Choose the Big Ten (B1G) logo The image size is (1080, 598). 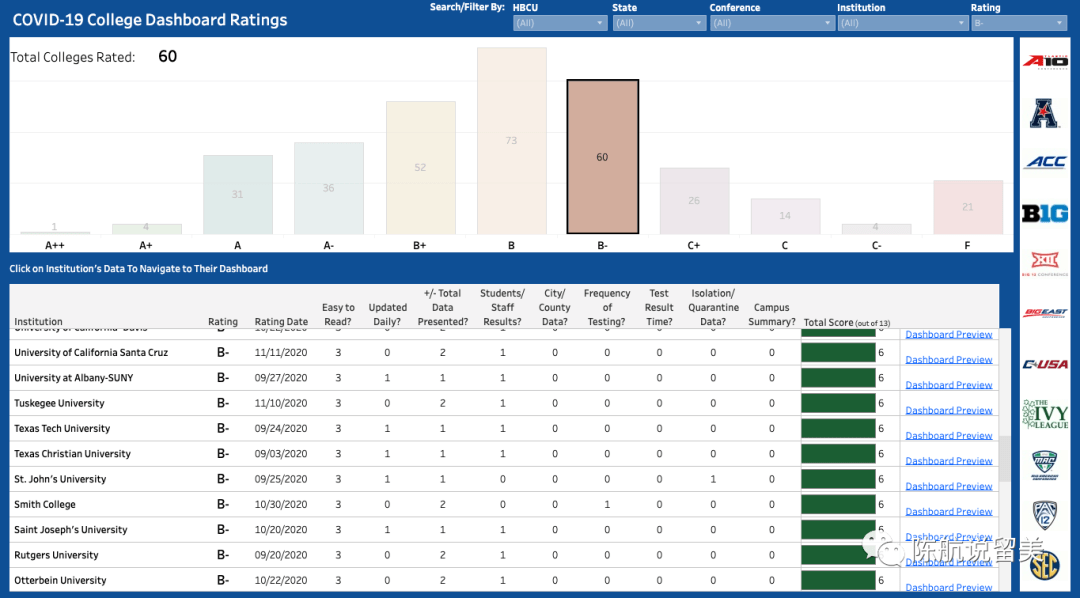pos(1045,213)
